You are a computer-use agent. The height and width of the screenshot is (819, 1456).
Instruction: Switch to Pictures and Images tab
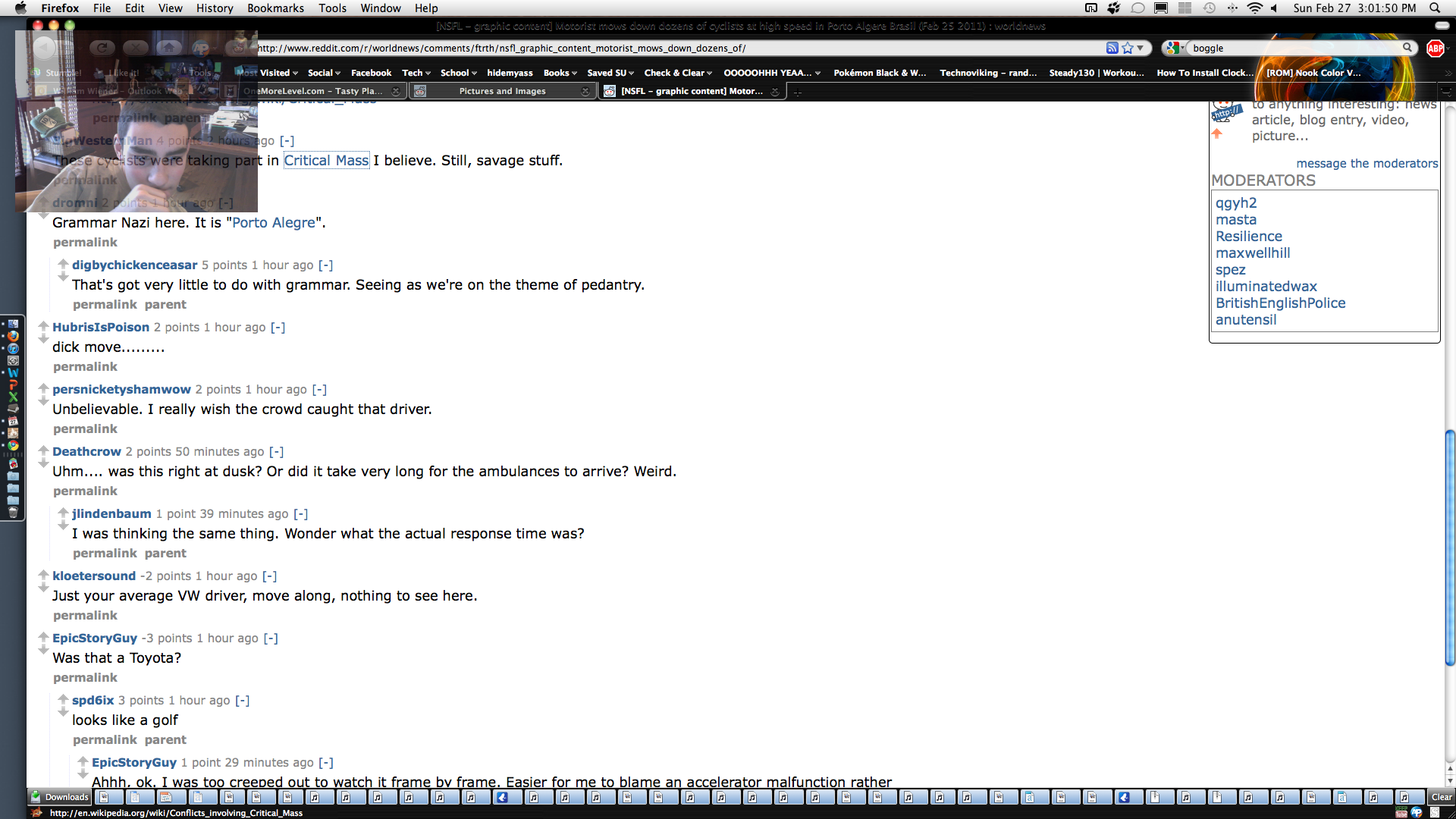point(502,91)
